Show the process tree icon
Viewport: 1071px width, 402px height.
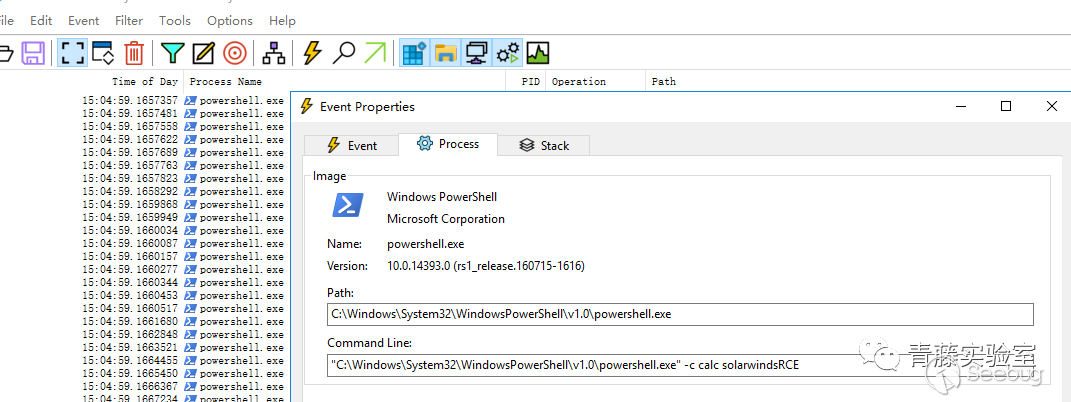[274, 53]
